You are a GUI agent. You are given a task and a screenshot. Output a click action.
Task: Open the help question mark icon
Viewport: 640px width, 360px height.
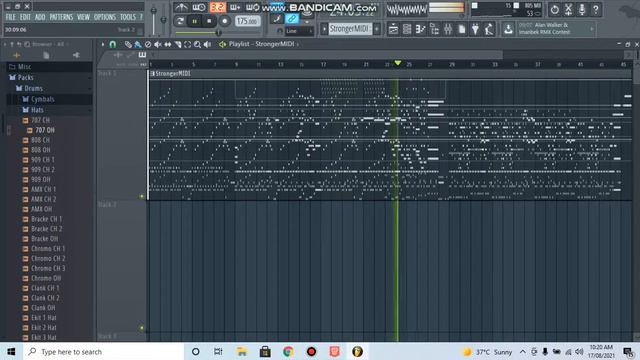[x=596, y=9]
